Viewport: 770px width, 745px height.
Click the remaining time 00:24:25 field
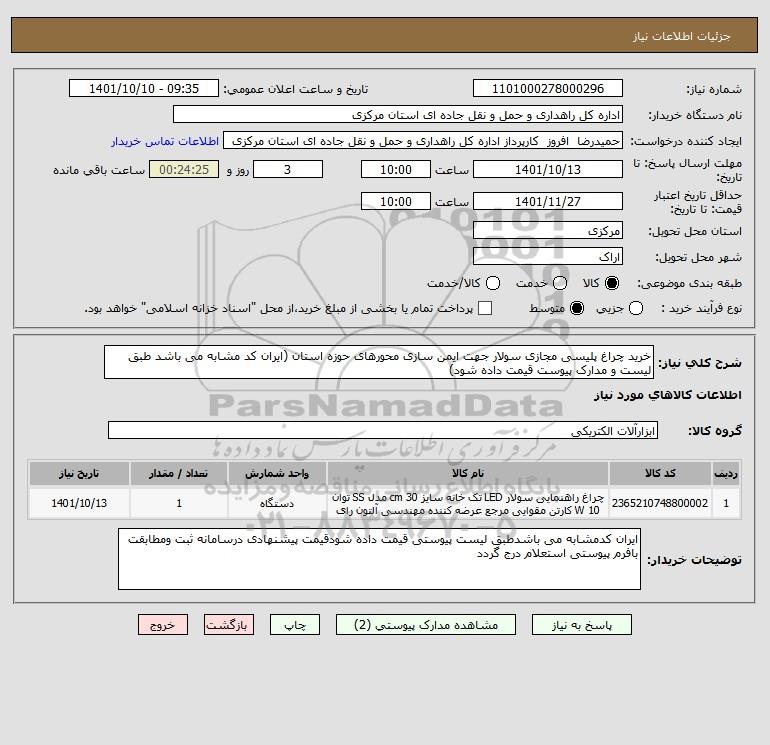pos(184,169)
